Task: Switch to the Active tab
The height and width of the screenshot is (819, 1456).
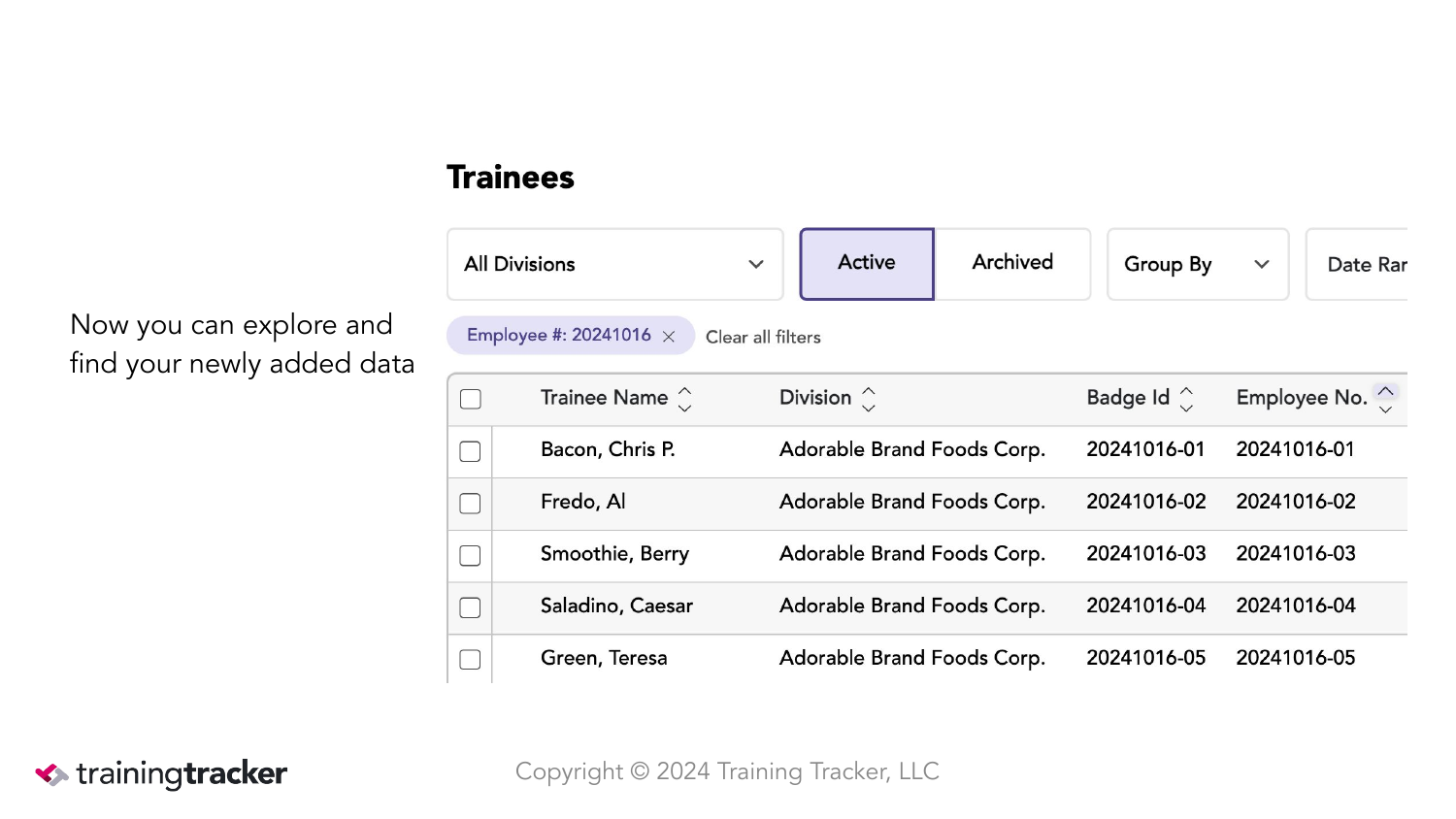Action: coord(867,264)
